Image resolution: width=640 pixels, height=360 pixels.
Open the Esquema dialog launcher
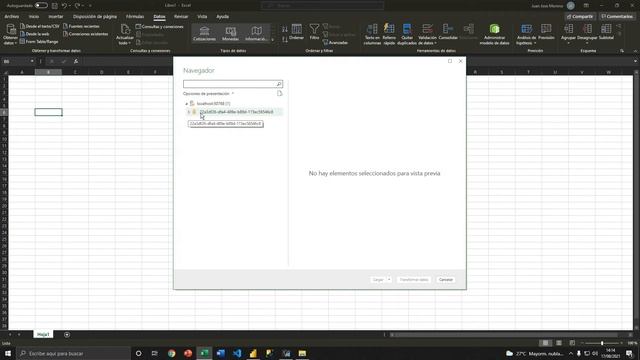click(622, 51)
